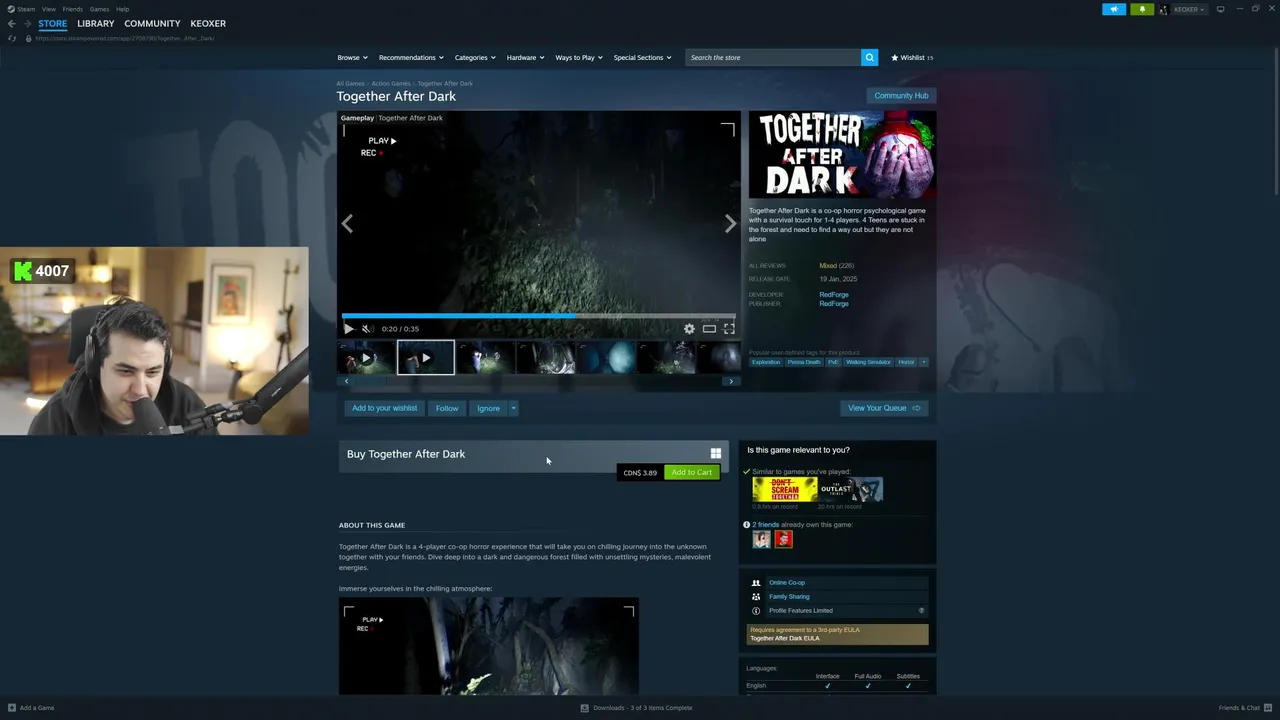
Task: Reload the store page
Action: pos(12,38)
